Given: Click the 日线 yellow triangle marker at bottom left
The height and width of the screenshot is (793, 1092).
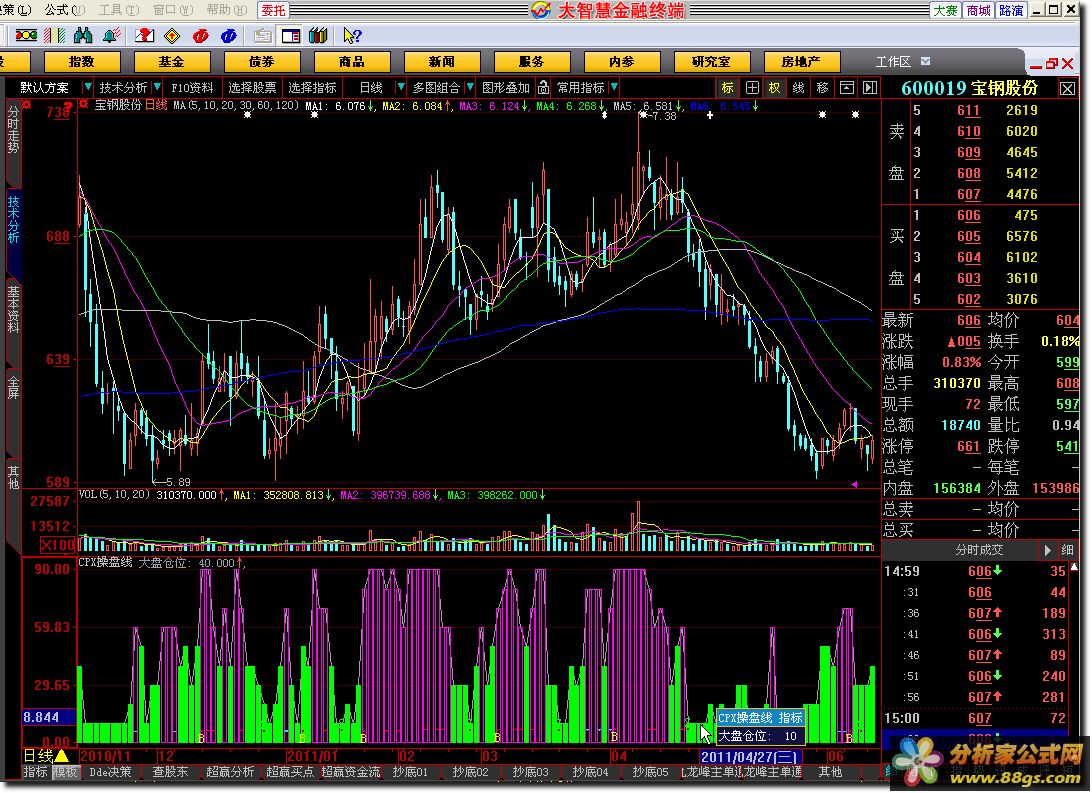Looking at the screenshot, I should [61, 755].
